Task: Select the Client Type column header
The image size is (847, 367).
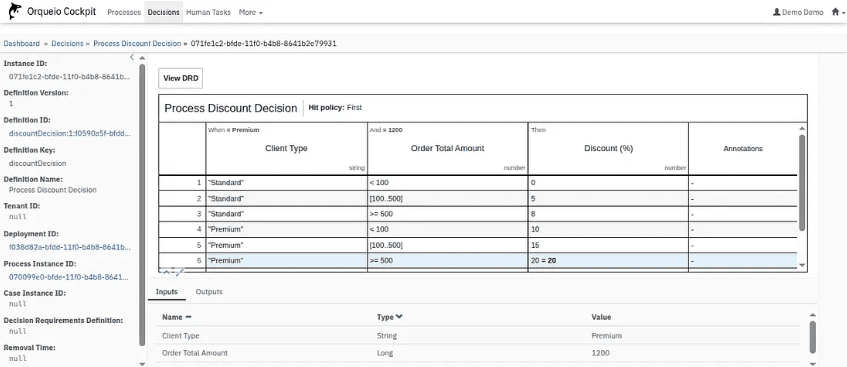Action: pos(286,149)
